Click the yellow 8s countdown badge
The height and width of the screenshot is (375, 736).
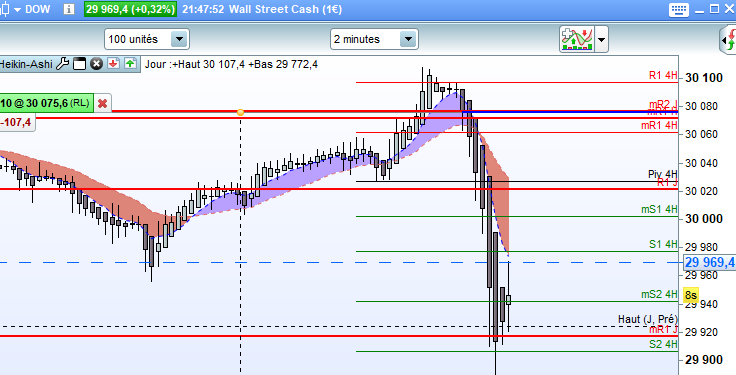click(690, 295)
